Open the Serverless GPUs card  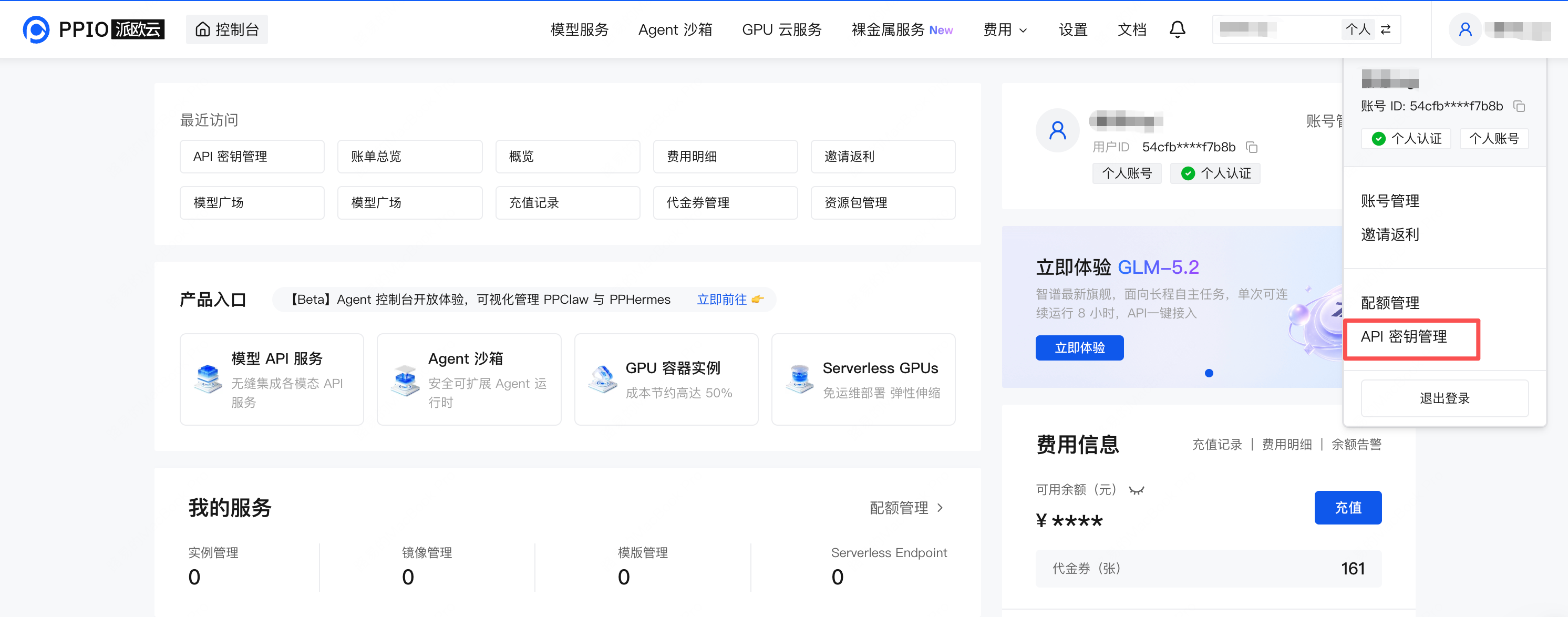[863, 379]
